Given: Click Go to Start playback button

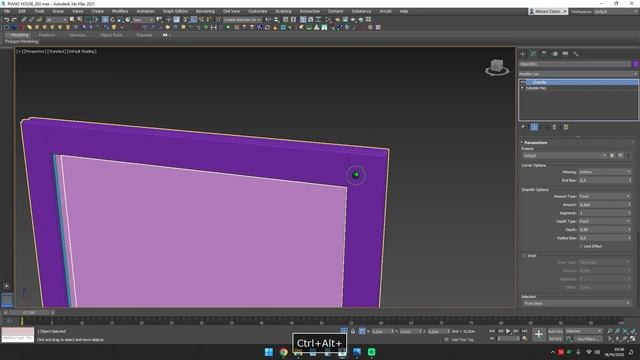Looking at the screenshot, I should 492,331.
